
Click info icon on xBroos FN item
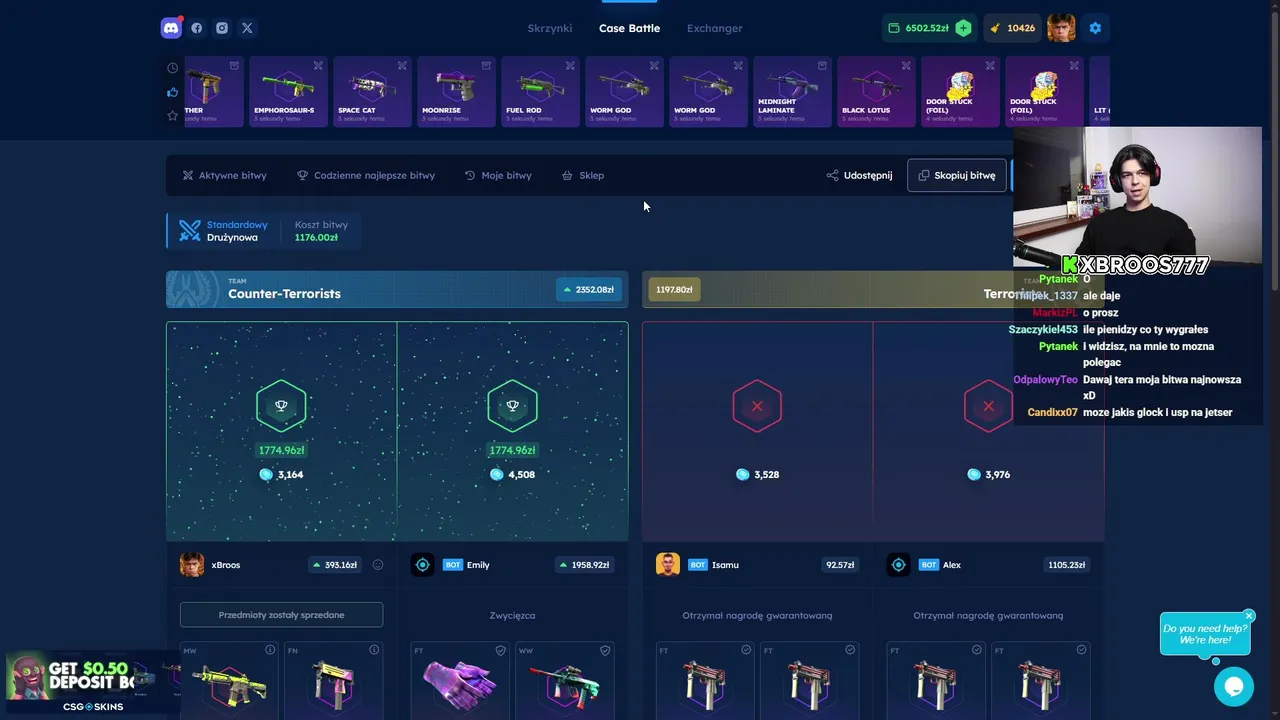coord(374,650)
